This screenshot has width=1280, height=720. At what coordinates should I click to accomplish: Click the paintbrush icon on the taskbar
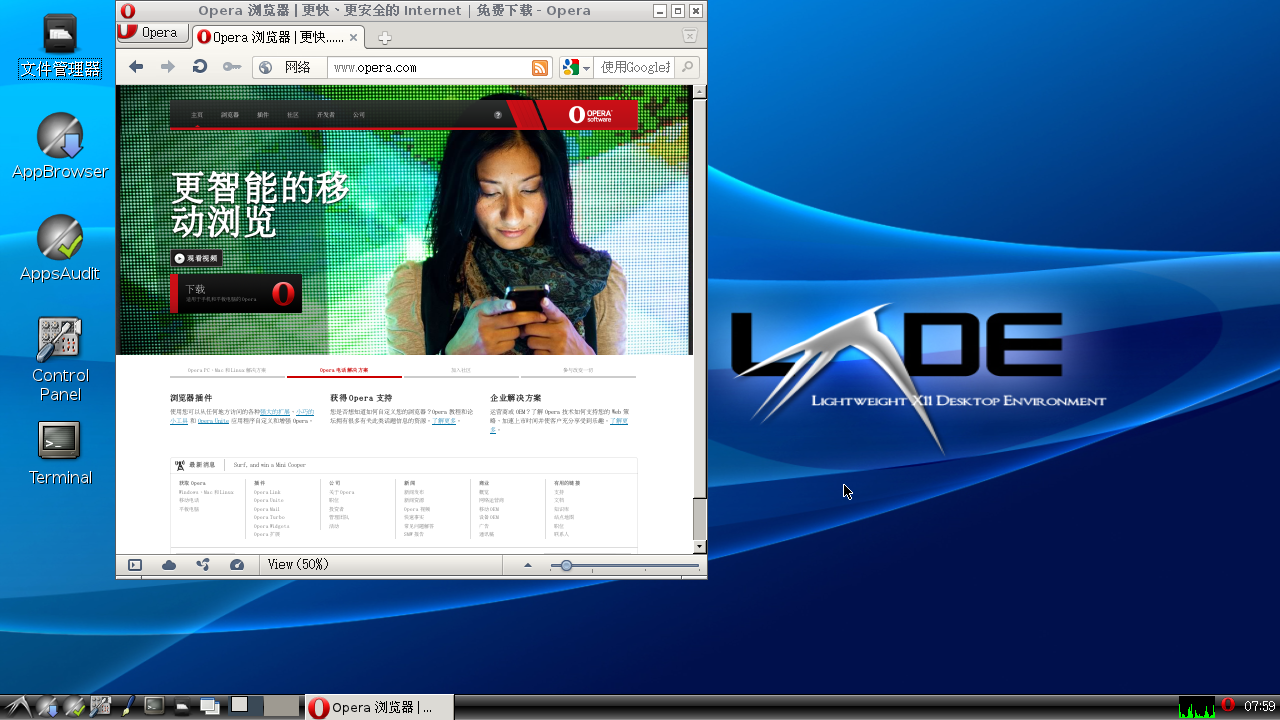pyautogui.click(x=127, y=707)
